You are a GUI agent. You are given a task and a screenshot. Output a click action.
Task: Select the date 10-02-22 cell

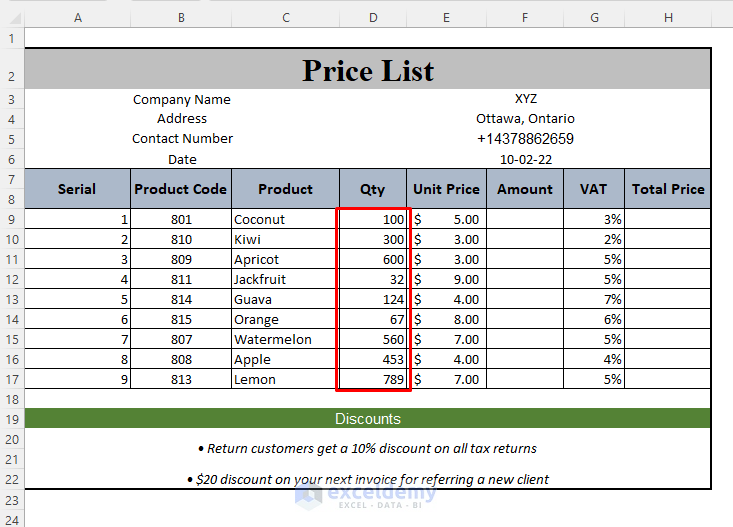525,159
